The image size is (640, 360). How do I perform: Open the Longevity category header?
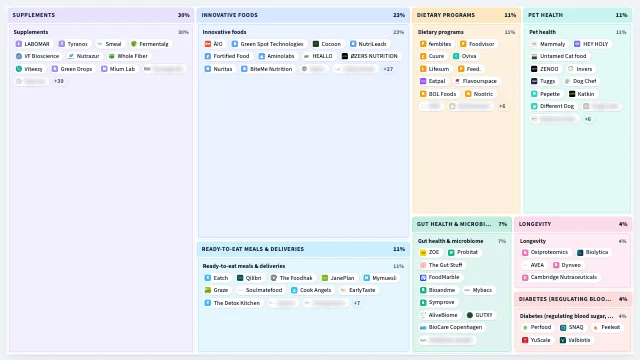pos(573,224)
